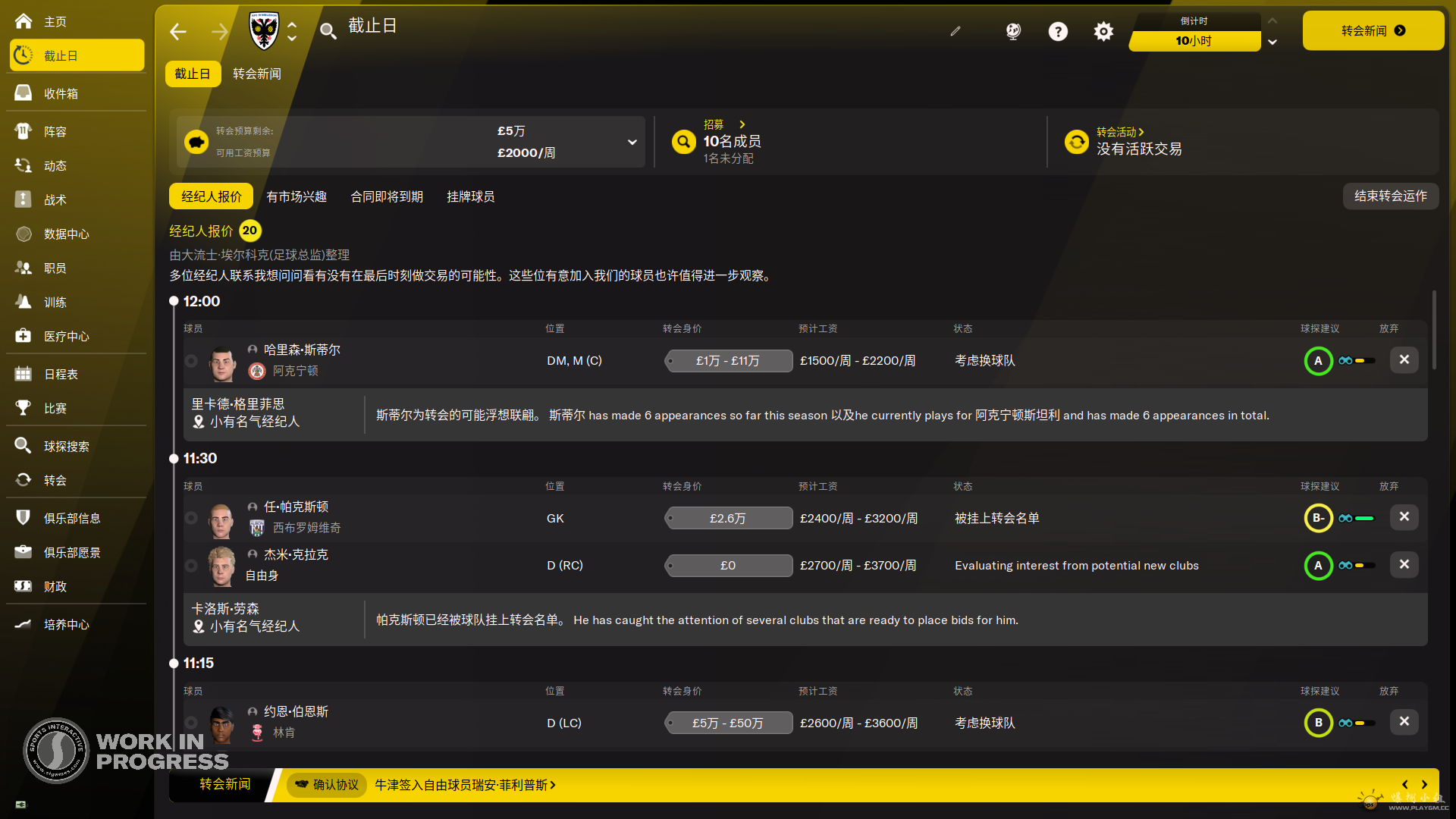Go forward with the right arrow

pos(220,31)
